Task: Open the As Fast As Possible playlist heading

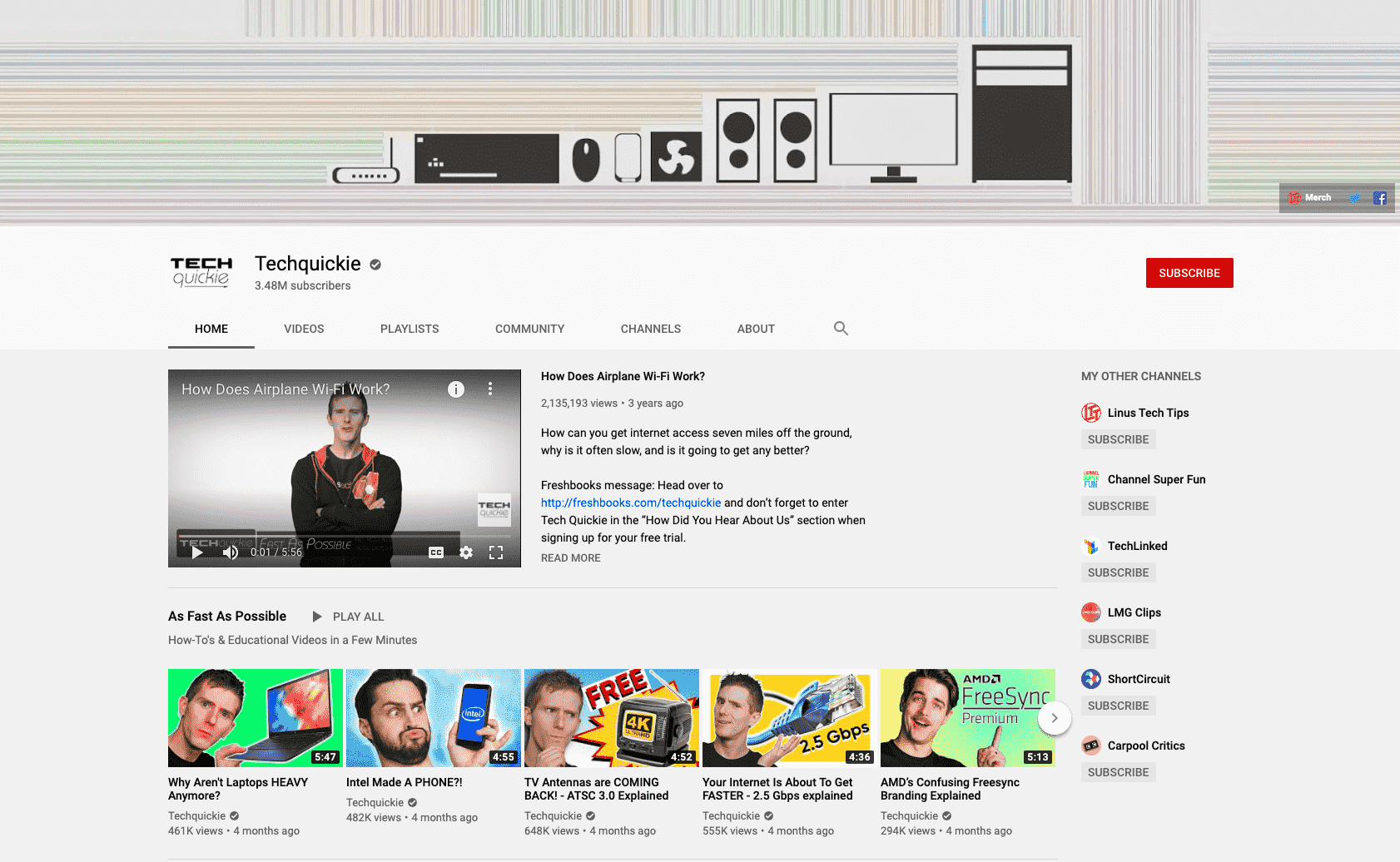Action: coord(227,617)
